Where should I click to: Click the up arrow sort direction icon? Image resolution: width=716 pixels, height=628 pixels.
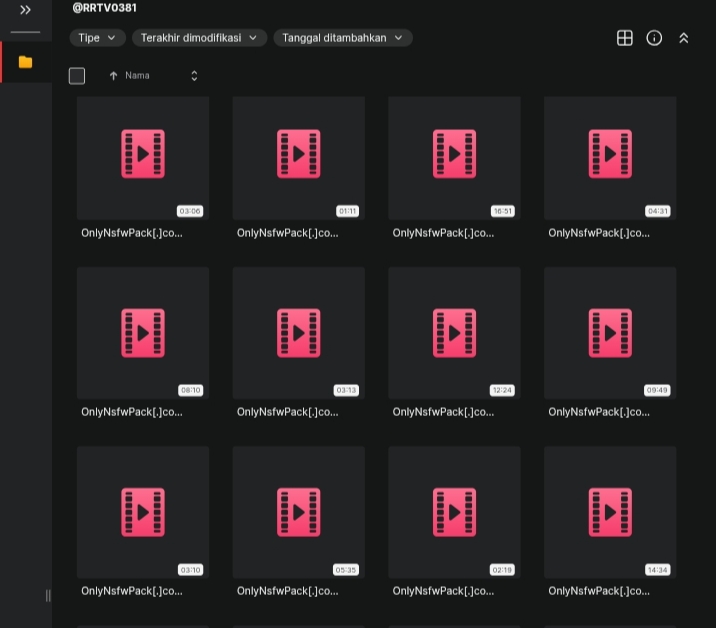point(113,76)
